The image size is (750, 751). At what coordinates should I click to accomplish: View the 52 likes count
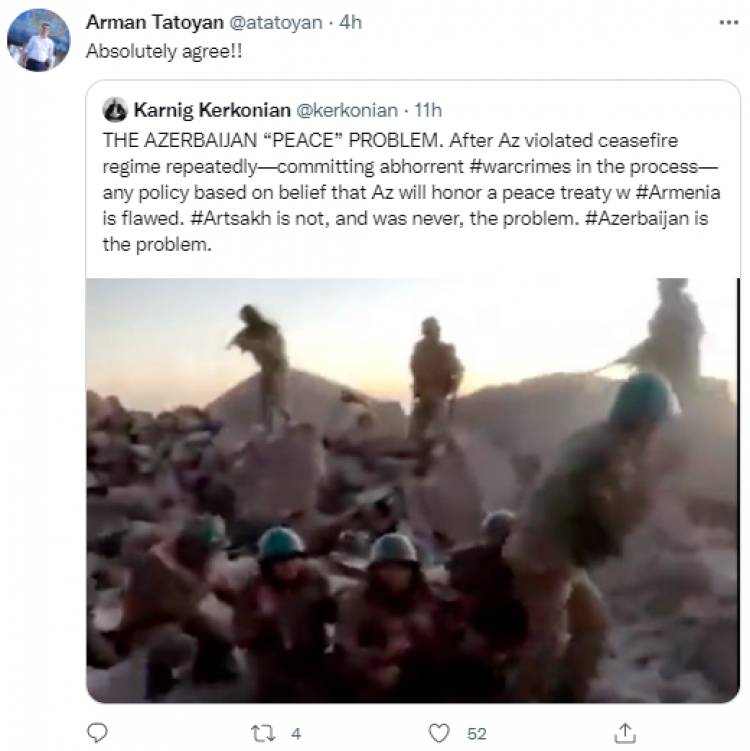point(477,734)
